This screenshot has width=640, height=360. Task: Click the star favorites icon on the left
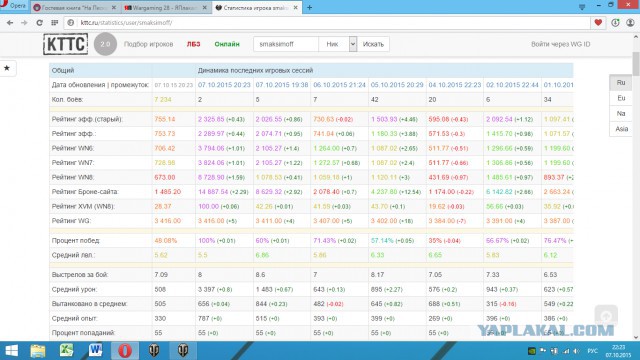[7, 68]
